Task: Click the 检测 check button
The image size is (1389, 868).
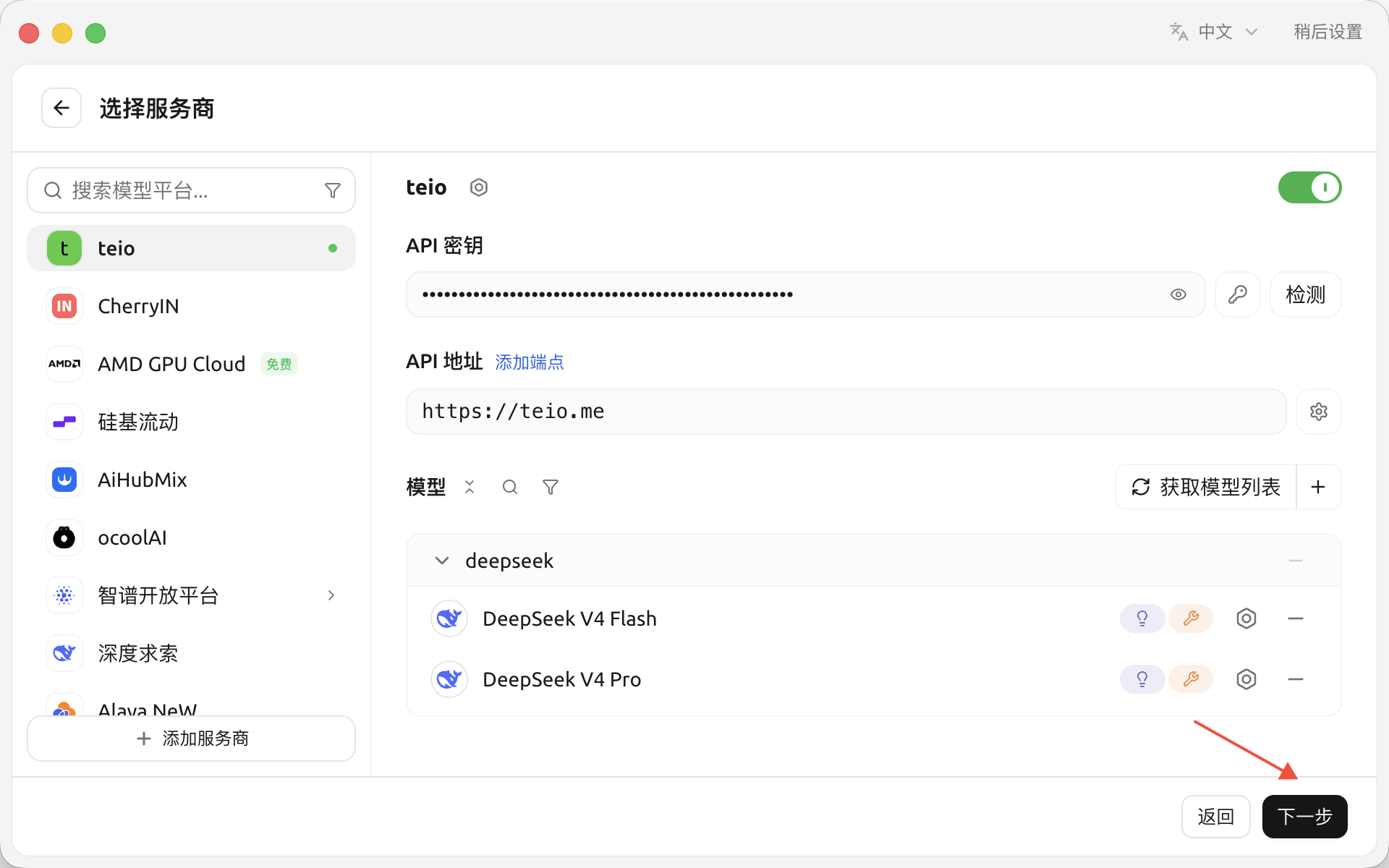Action: pyautogui.click(x=1305, y=294)
